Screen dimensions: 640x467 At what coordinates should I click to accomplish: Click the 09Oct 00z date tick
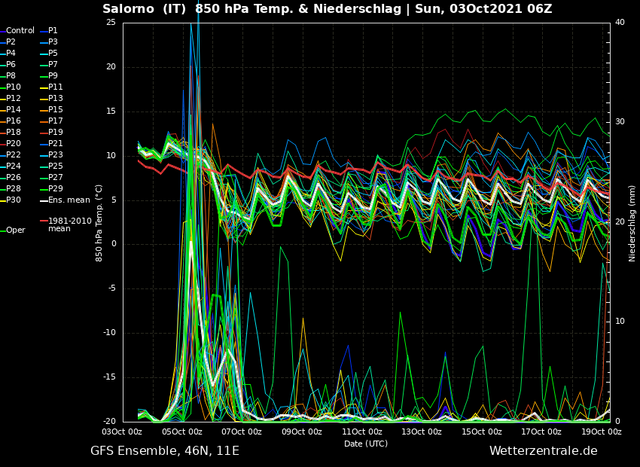pyautogui.click(x=303, y=431)
